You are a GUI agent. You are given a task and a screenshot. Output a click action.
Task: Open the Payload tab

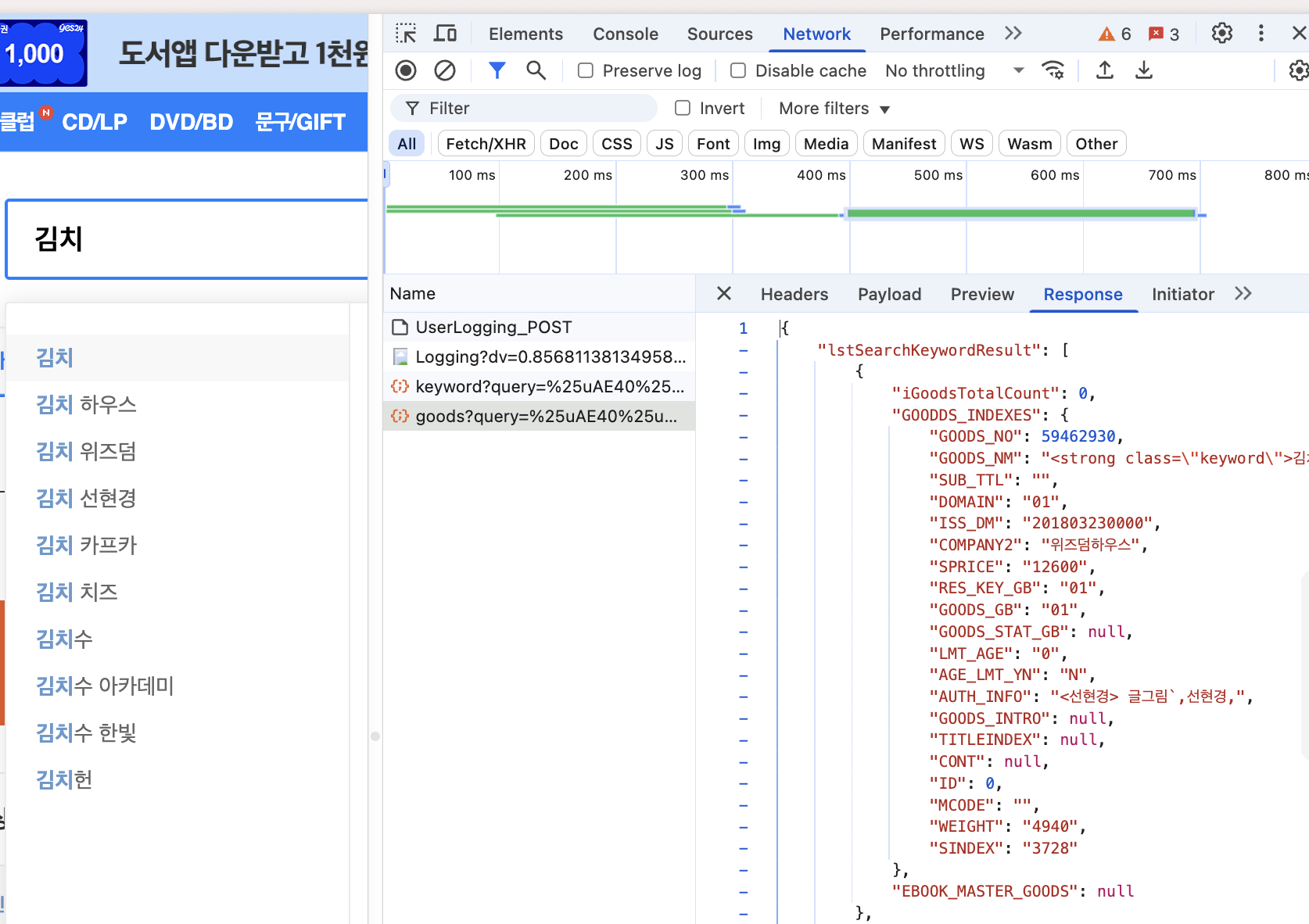tap(889, 294)
